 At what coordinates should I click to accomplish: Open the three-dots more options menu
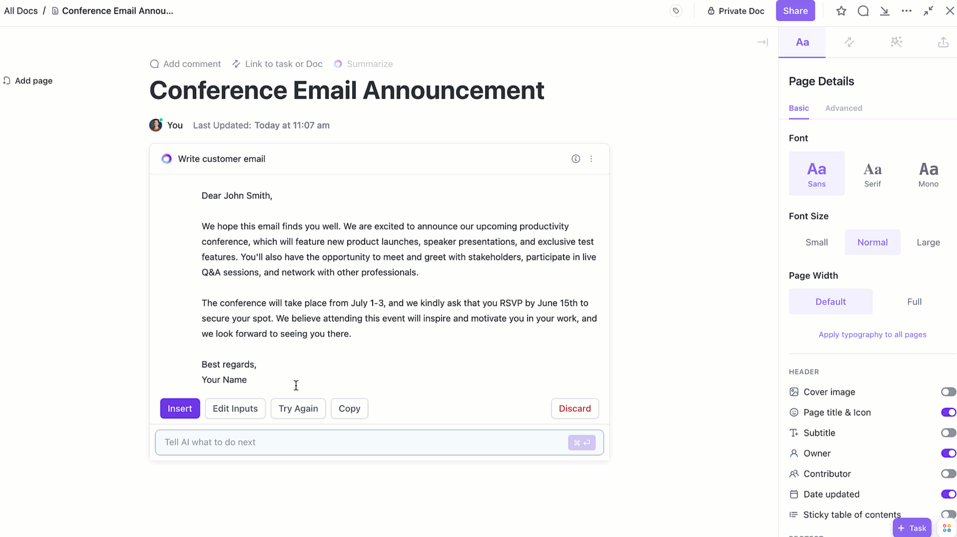(906, 11)
